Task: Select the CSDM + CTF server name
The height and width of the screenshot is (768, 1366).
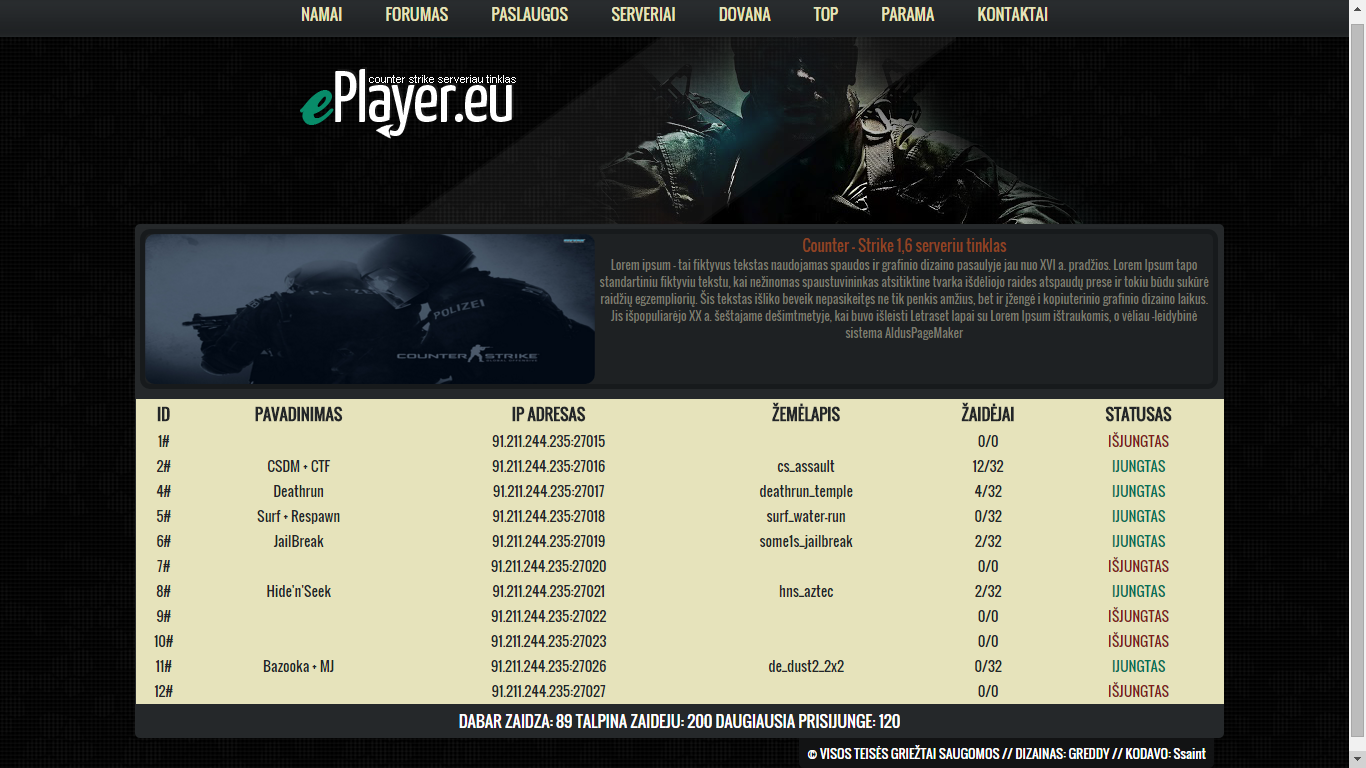Action: (298, 466)
